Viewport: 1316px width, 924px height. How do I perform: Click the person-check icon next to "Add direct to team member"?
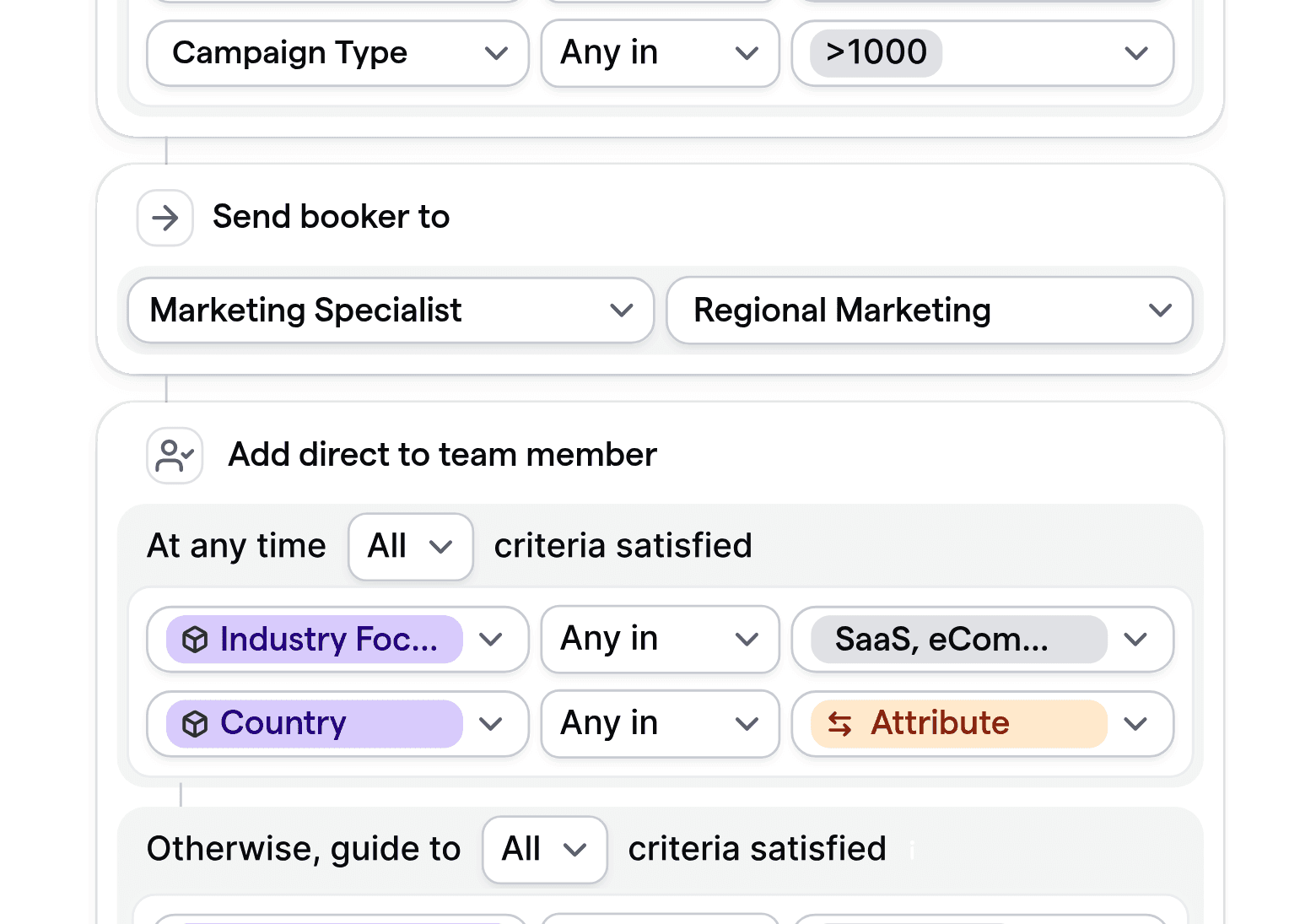174,455
